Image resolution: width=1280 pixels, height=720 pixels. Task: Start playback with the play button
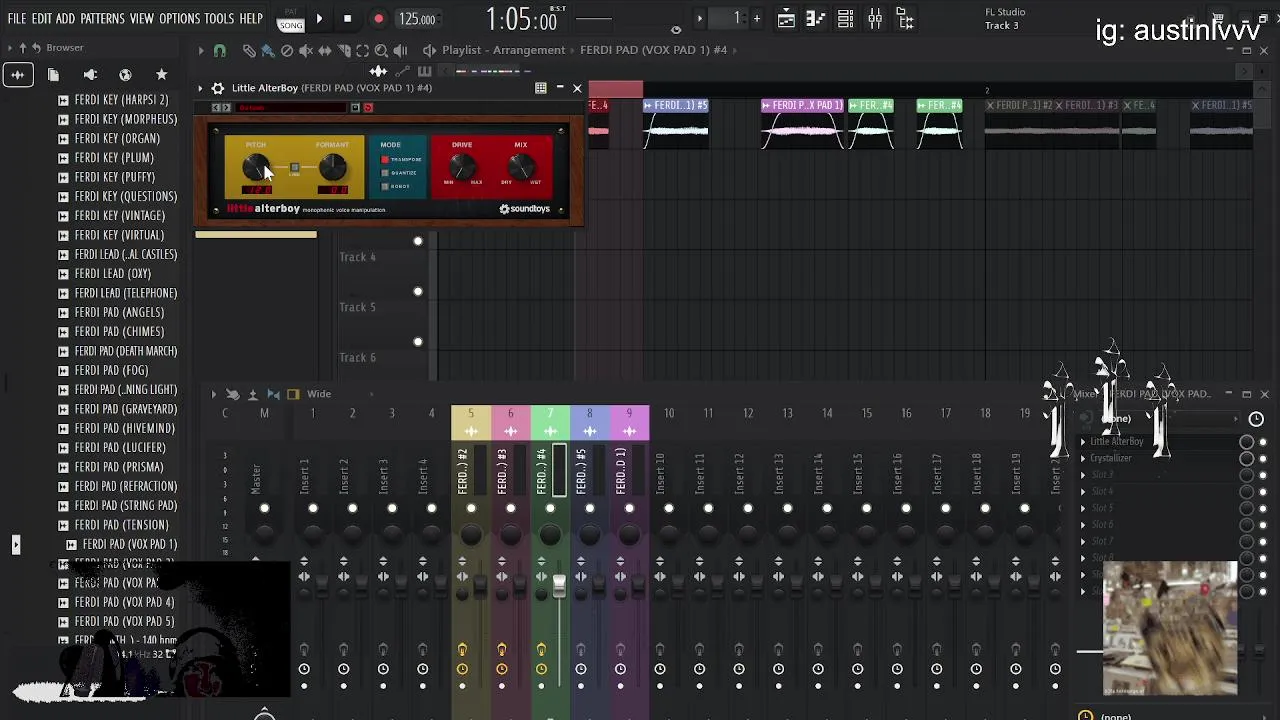319,18
